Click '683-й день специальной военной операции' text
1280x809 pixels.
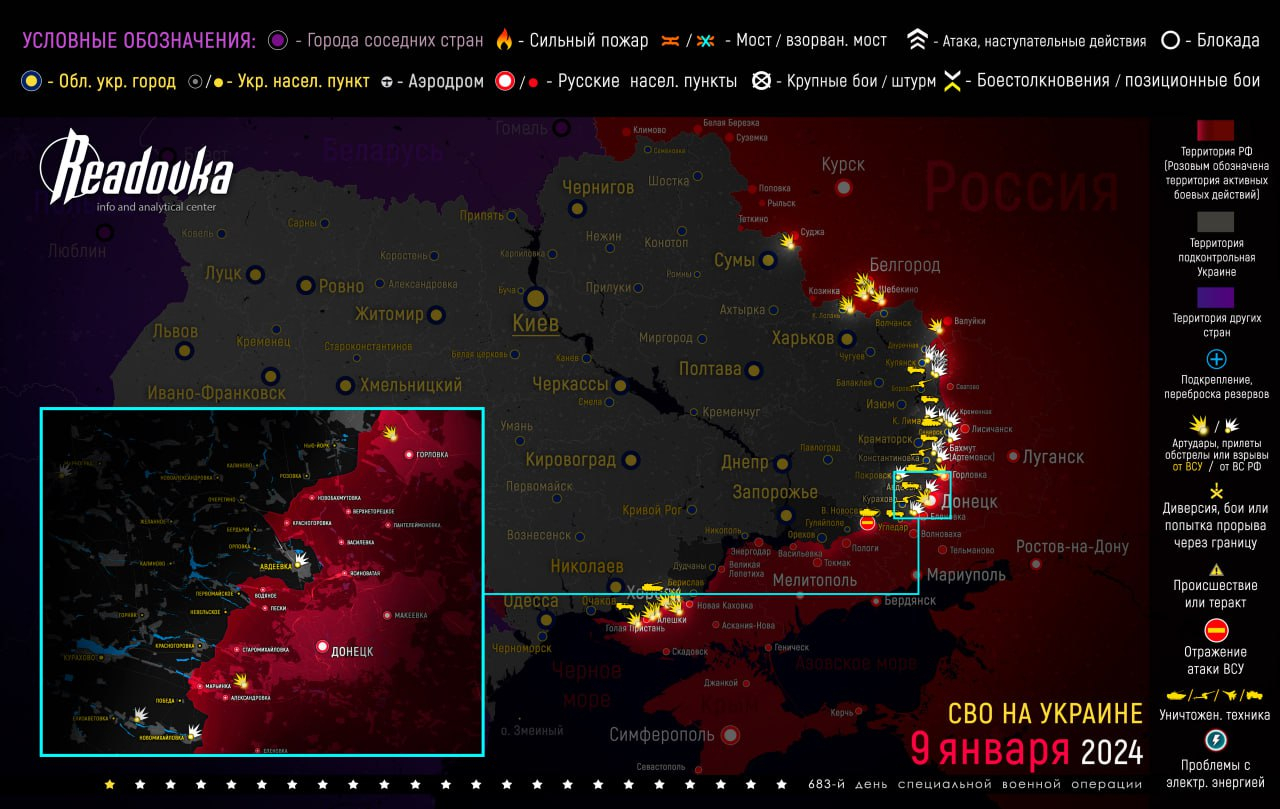[975, 784]
